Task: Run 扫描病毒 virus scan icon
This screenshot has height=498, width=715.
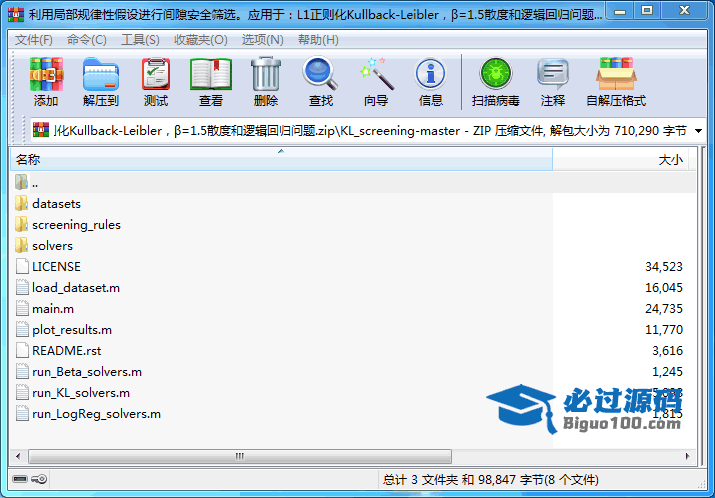Action: [x=495, y=75]
